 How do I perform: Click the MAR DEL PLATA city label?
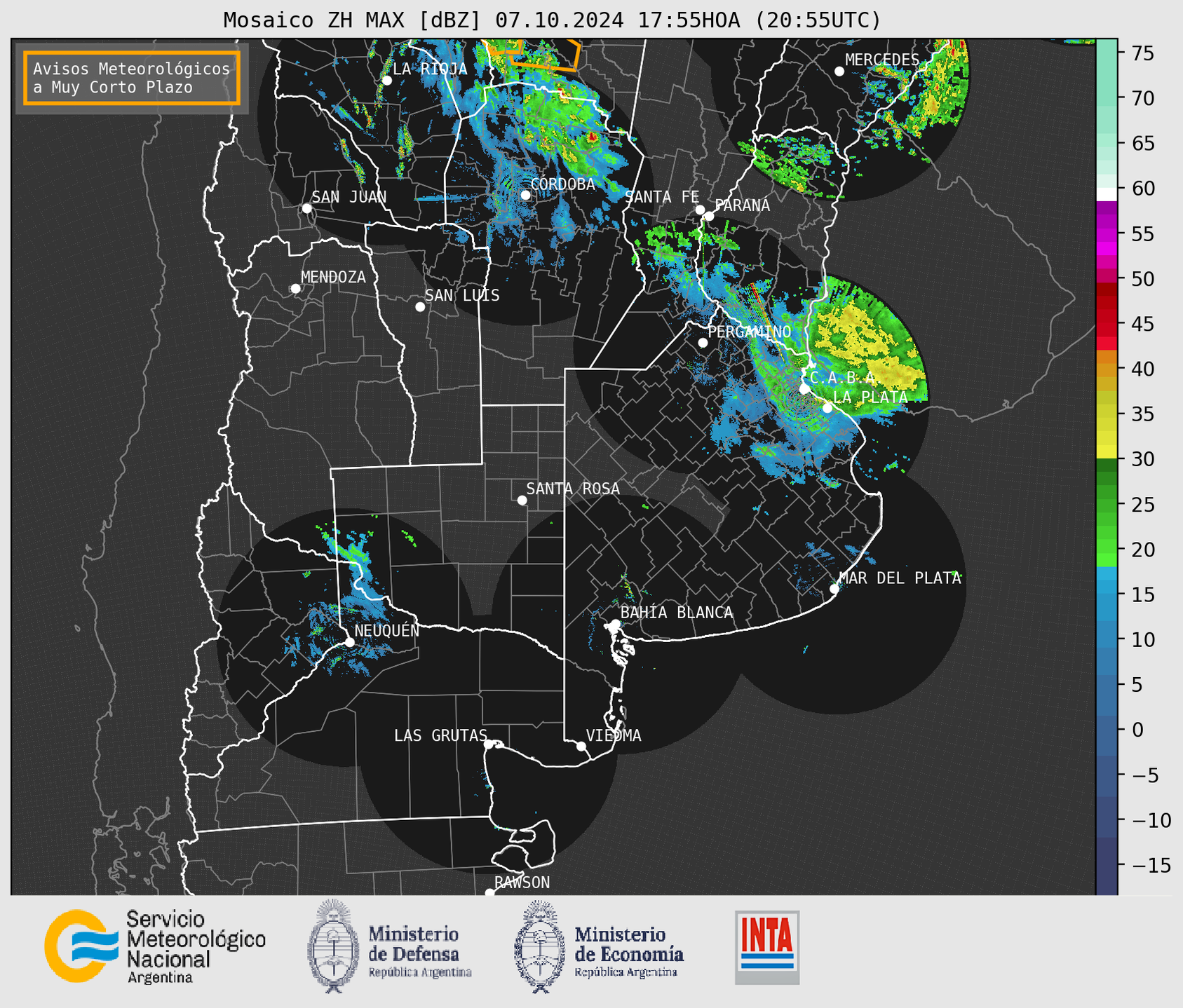tap(900, 578)
